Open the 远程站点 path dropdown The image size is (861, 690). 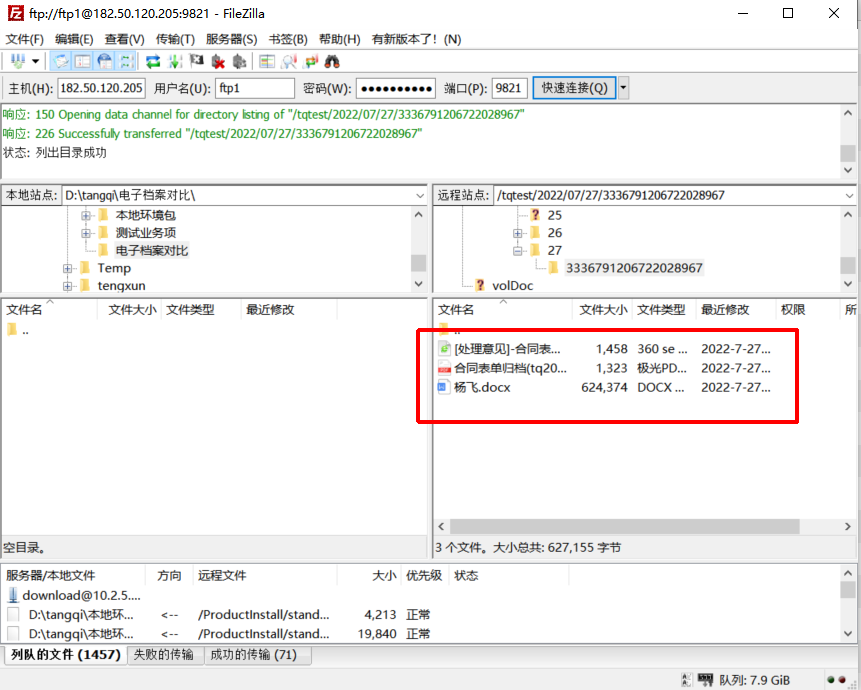pyautogui.click(x=849, y=195)
